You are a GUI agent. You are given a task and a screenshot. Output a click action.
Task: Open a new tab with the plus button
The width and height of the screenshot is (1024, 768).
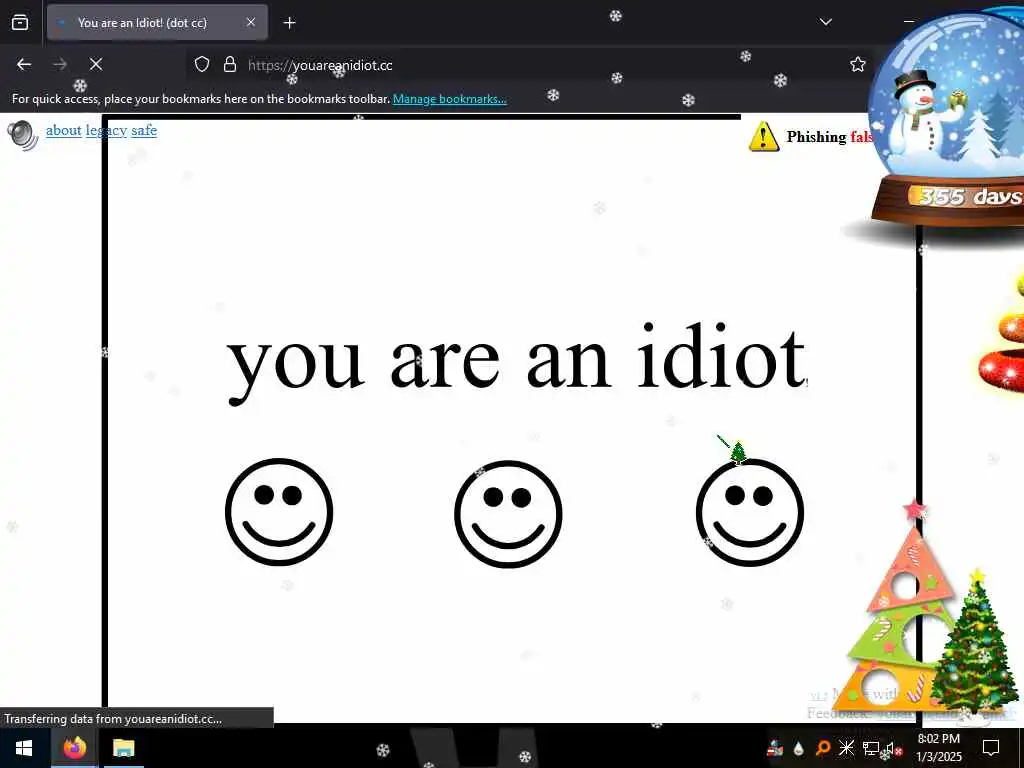click(289, 23)
